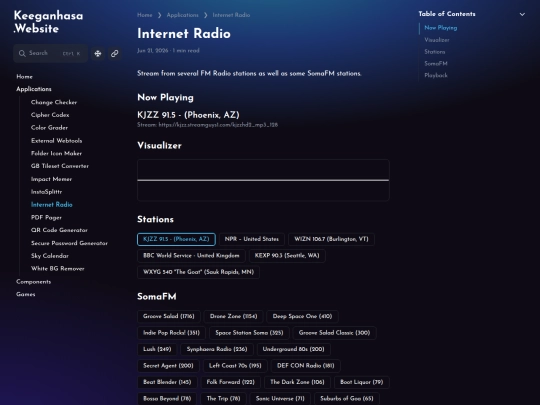Jump to Now Playing in contents
Image resolution: width=540 pixels, height=405 pixels.
(x=441, y=28)
